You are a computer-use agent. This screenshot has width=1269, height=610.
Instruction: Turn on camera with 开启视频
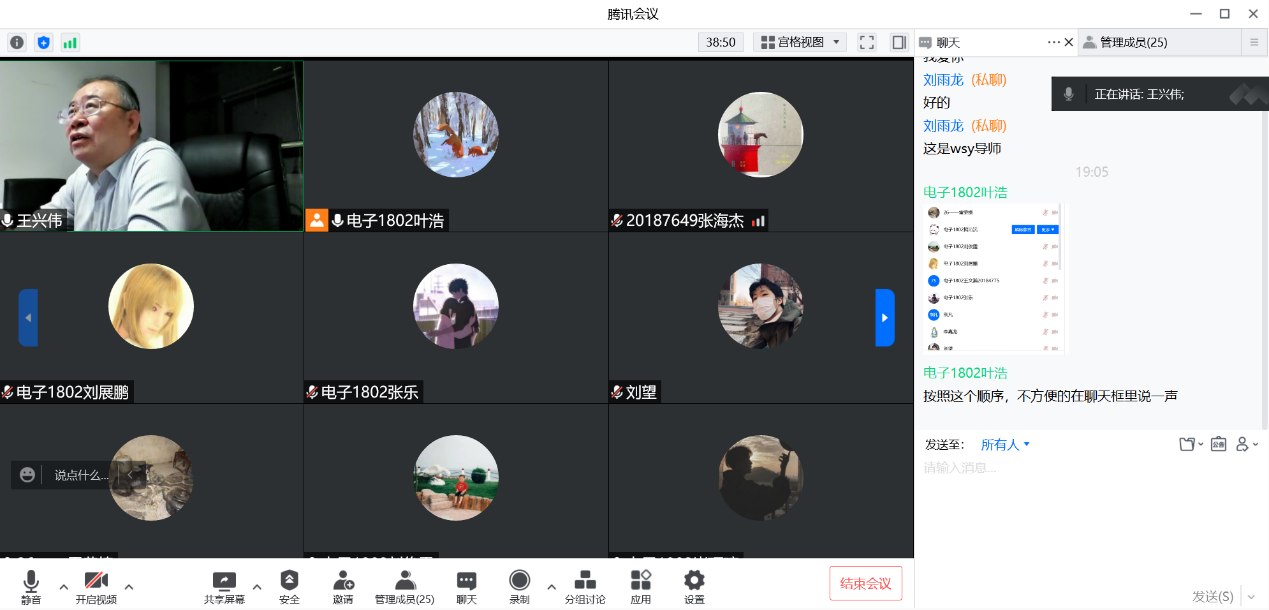click(x=96, y=586)
